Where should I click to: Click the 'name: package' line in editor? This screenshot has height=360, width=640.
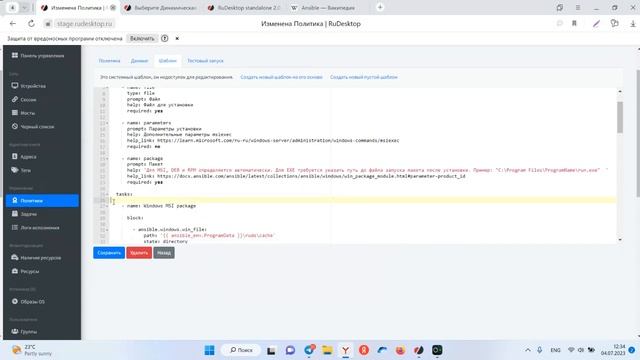pos(145,158)
